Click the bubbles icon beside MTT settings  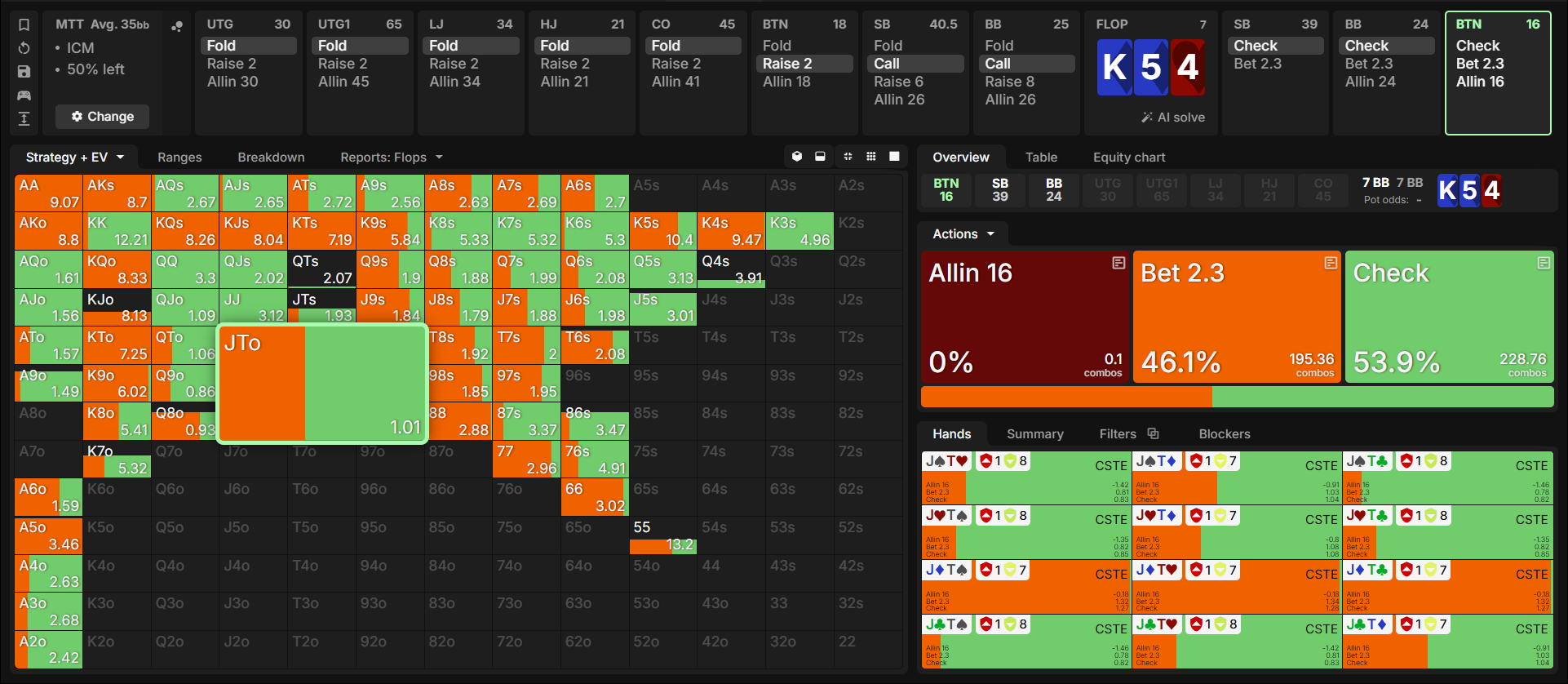click(176, 26)
